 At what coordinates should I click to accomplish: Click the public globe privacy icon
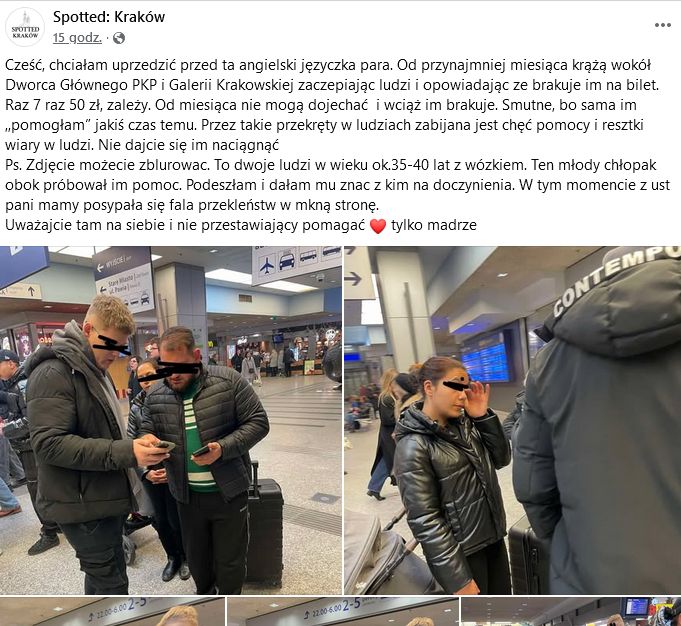pos(119,38)
